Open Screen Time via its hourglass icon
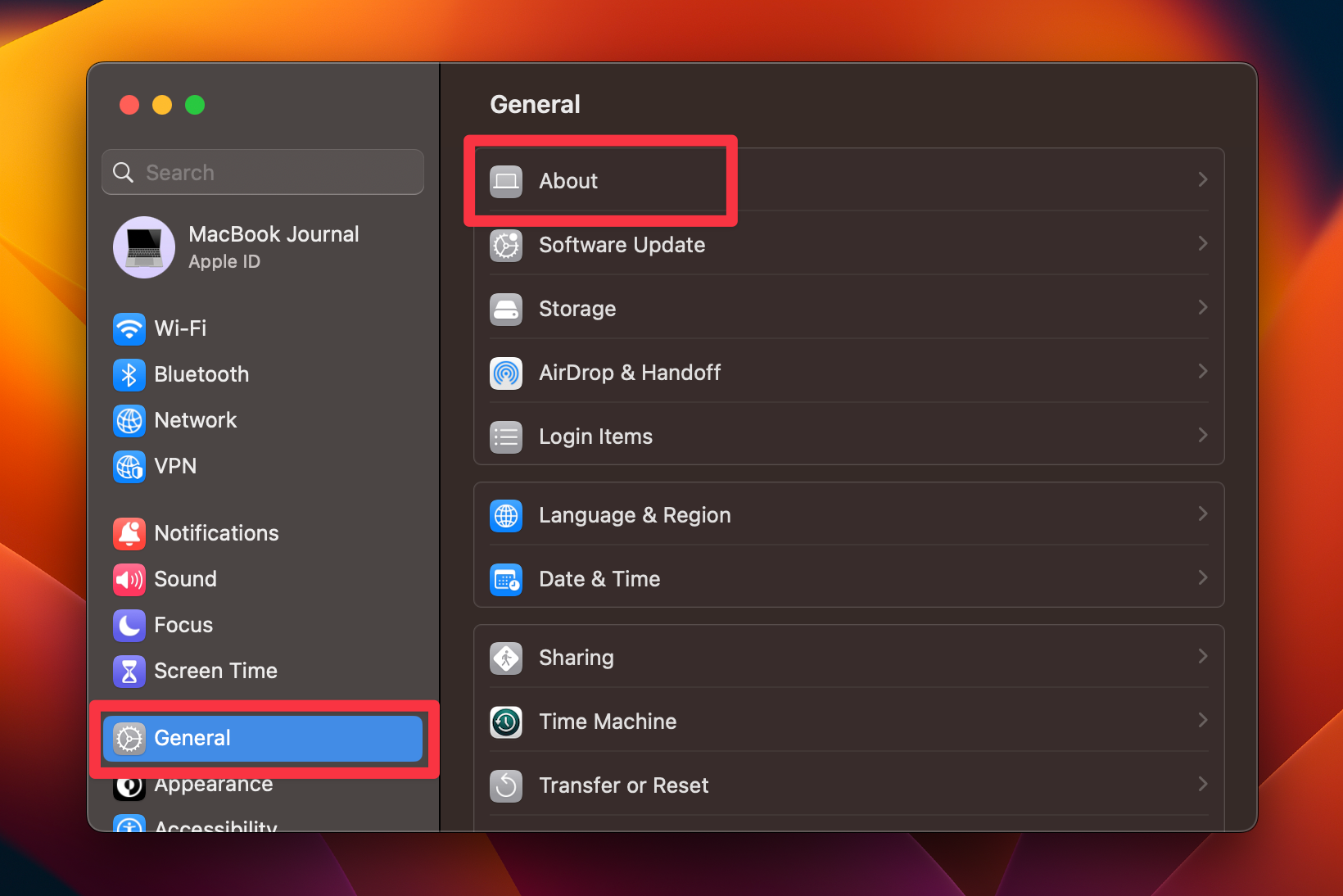 [129, 671]
